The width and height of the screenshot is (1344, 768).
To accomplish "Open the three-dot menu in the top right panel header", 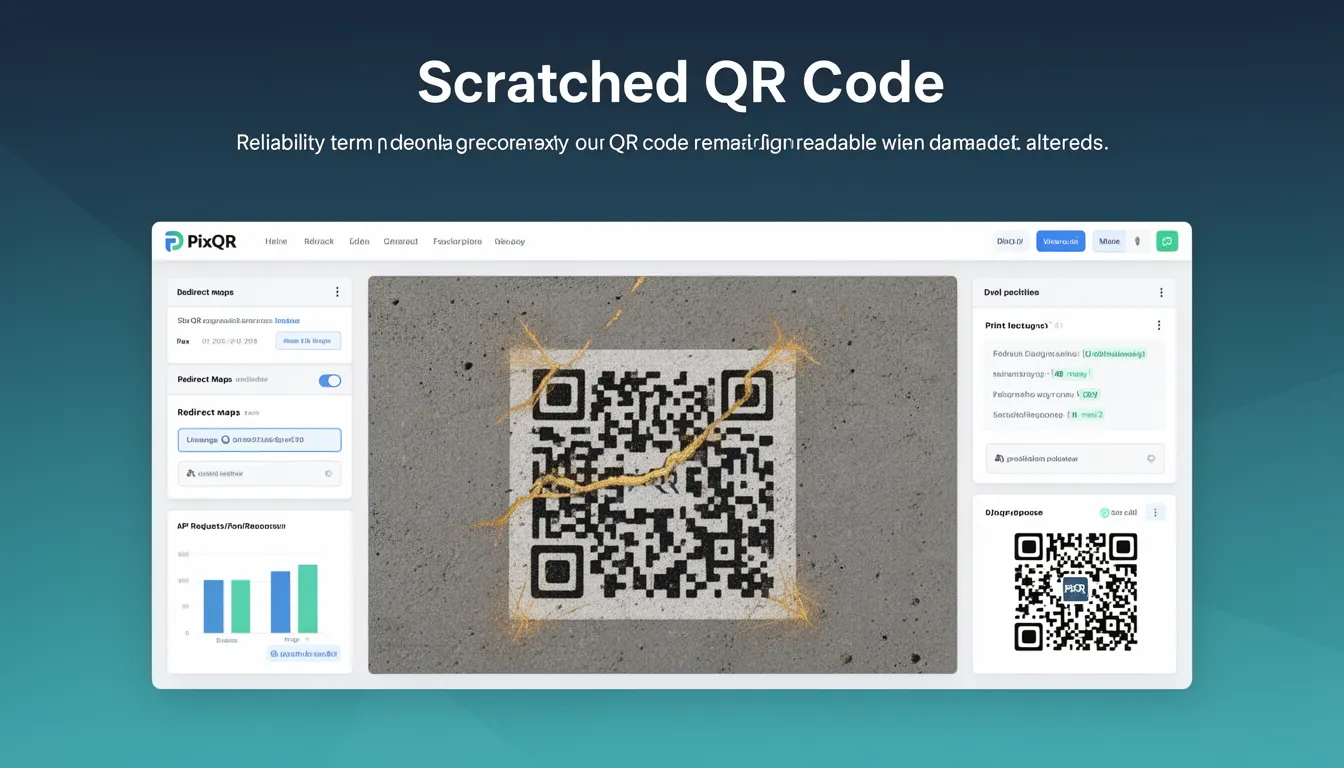I will 1161,292.
